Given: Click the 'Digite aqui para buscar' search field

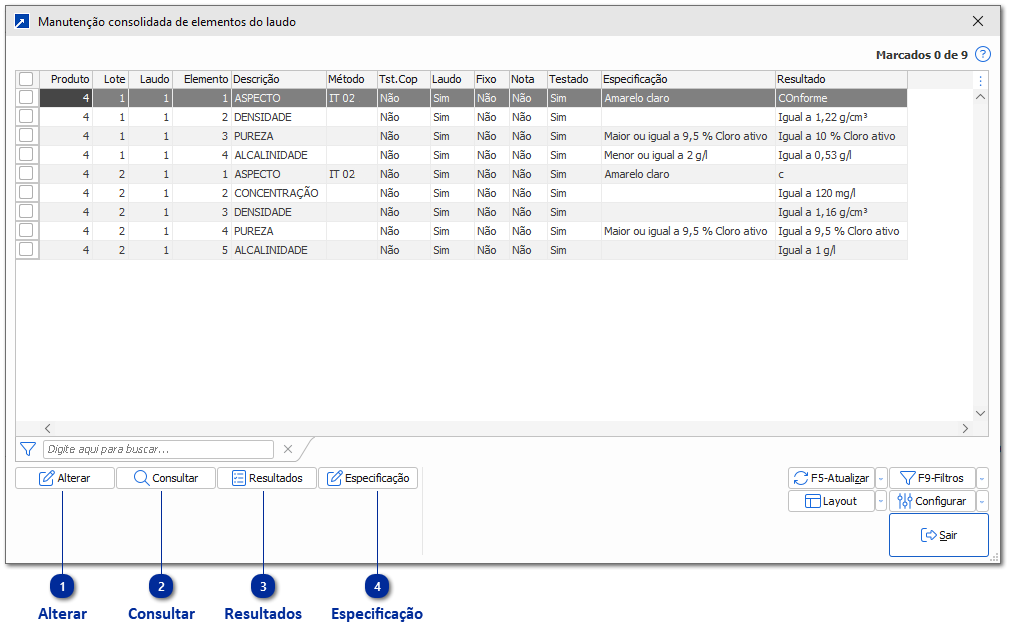Looking at the screenshot, I should [158, 449].
